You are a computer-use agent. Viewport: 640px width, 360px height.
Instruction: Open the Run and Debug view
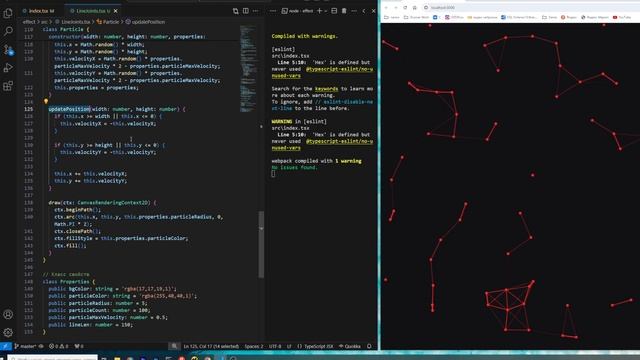[x=8, y=68]
